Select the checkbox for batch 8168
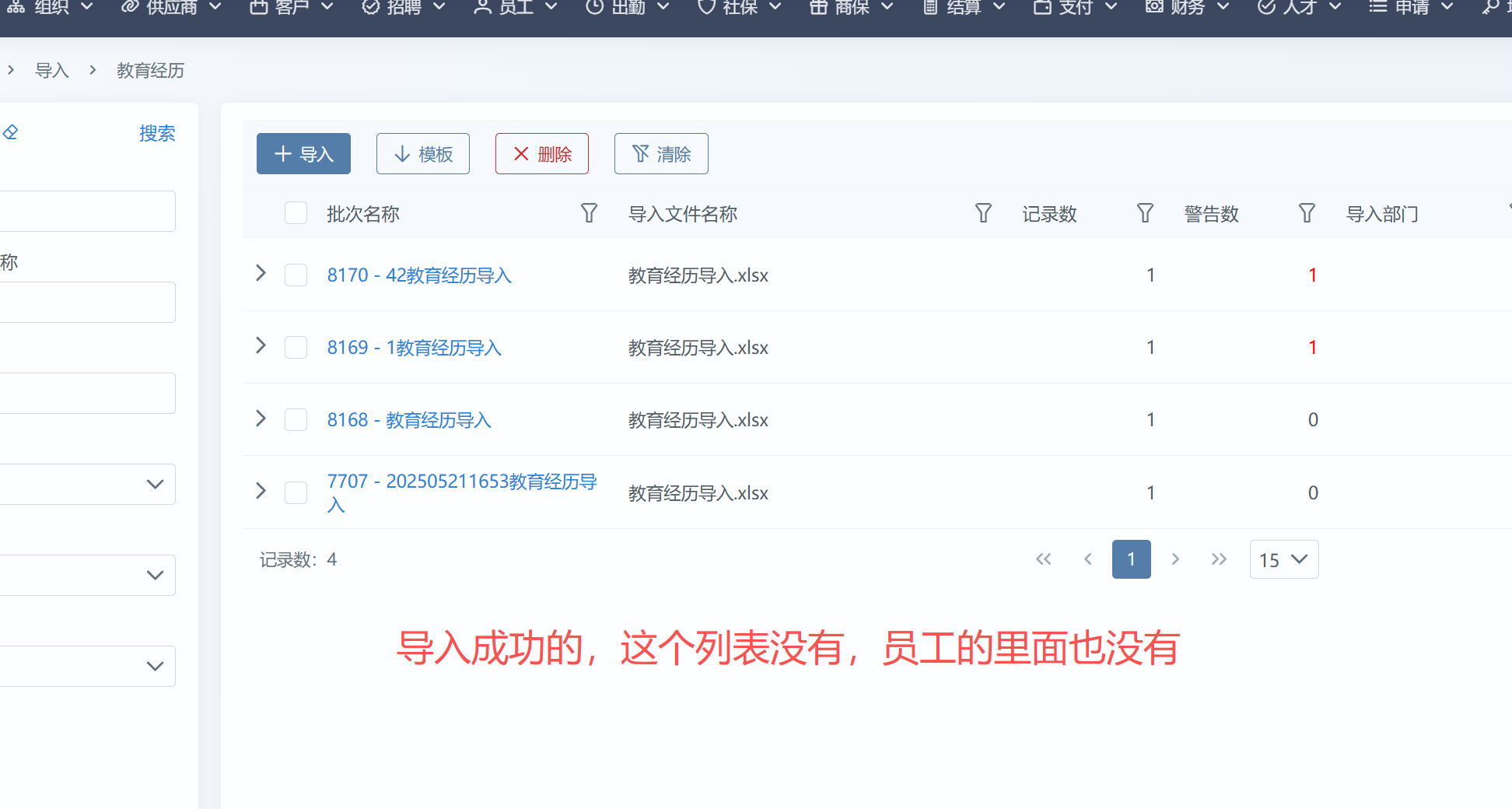Viewport: 1512px width, 809px height. (296, 420)
